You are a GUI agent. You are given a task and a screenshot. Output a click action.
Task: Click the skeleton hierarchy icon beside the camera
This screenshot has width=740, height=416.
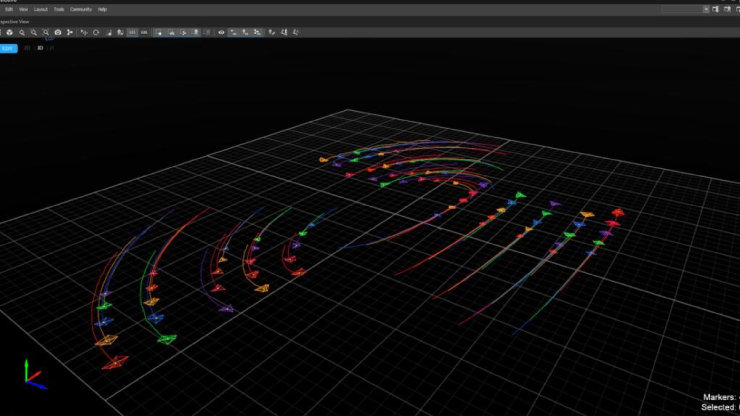[x=70, y=32]
